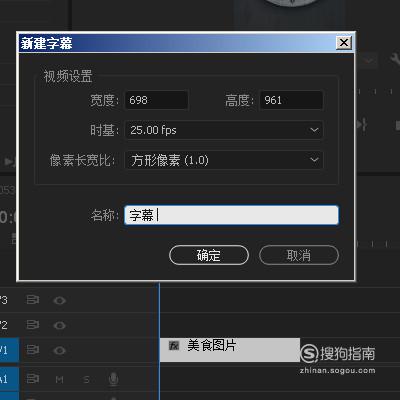Click the fx badge on 美食图片 clip
This screenshot has width=400, height=400.
(174, 346)
